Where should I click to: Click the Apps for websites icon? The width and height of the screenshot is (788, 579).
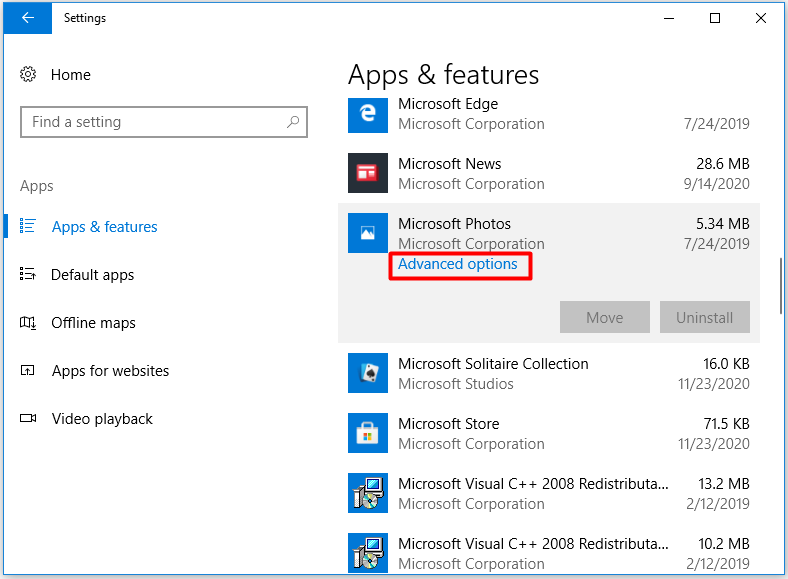click(28, 371)
